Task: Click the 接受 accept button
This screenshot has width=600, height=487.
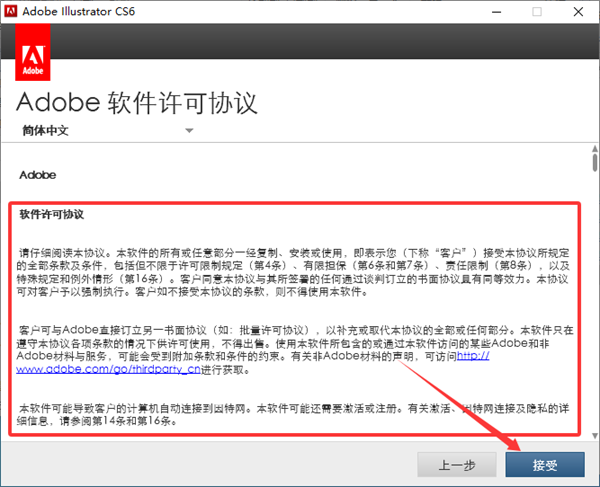Action: click(x=545, y=464)
